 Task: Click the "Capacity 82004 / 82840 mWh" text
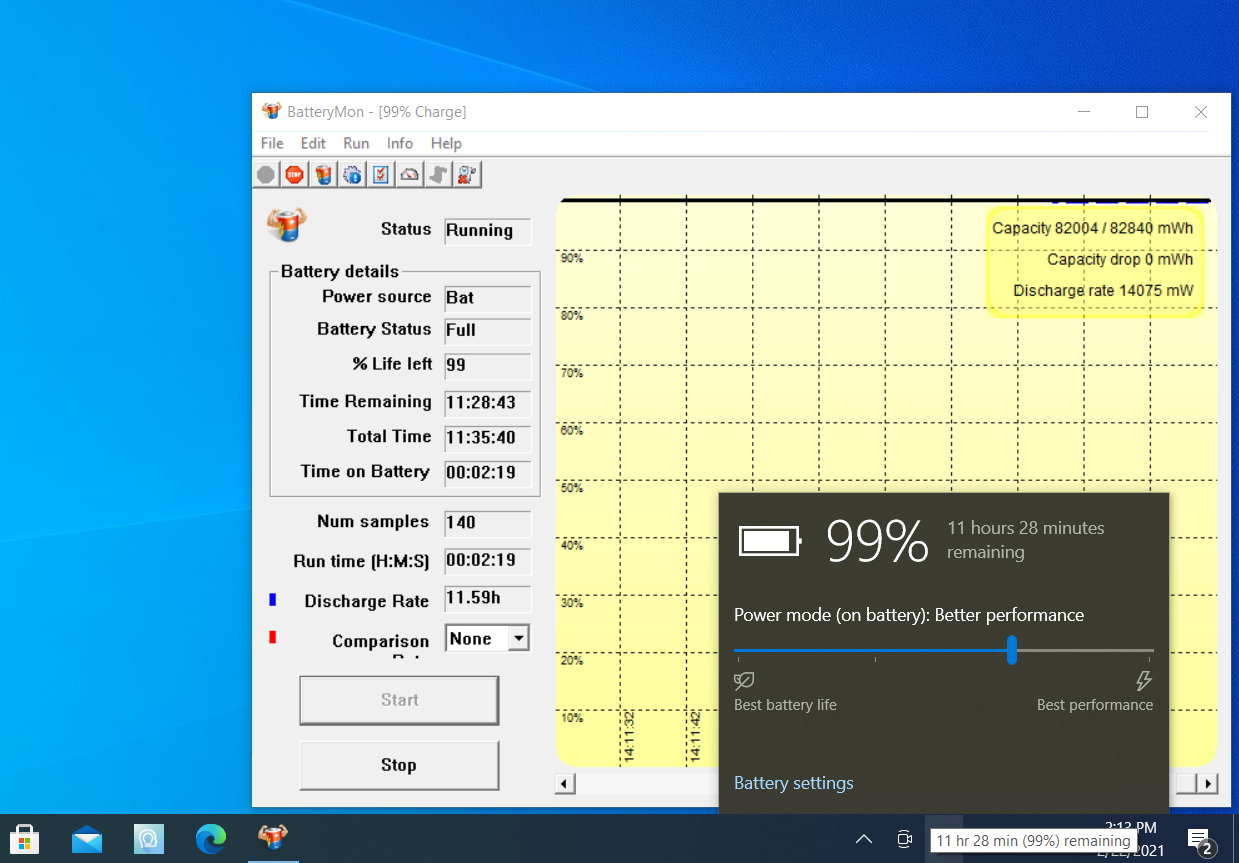1092,228
